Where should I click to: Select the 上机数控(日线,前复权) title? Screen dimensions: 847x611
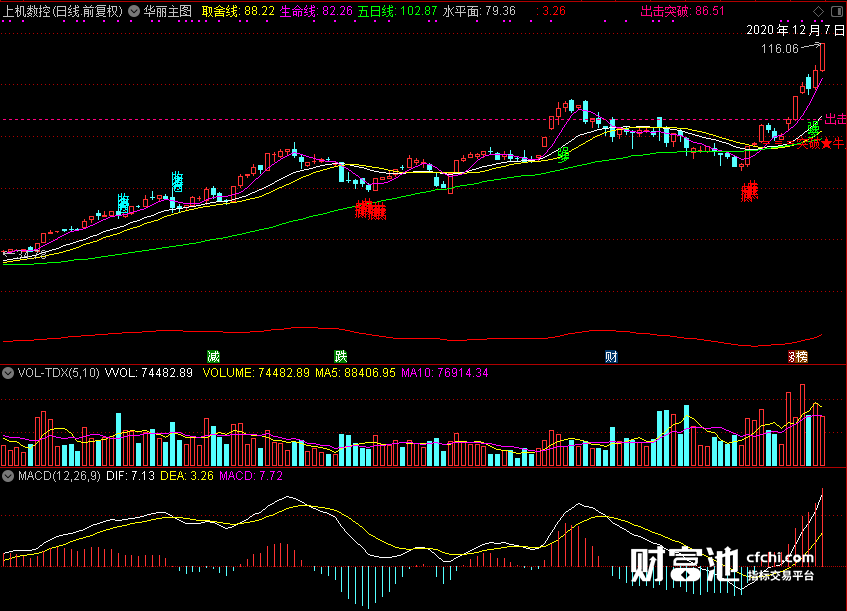[63, 11]
